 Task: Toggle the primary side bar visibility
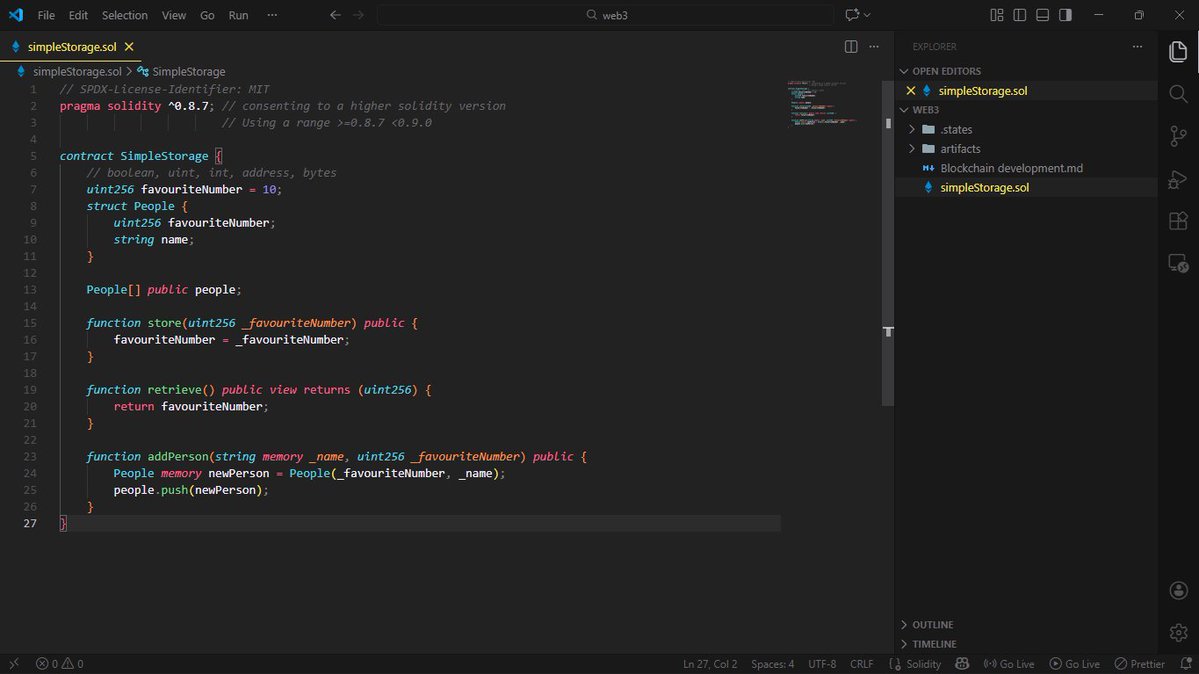pyautogui.click(x=1019, y=15)
